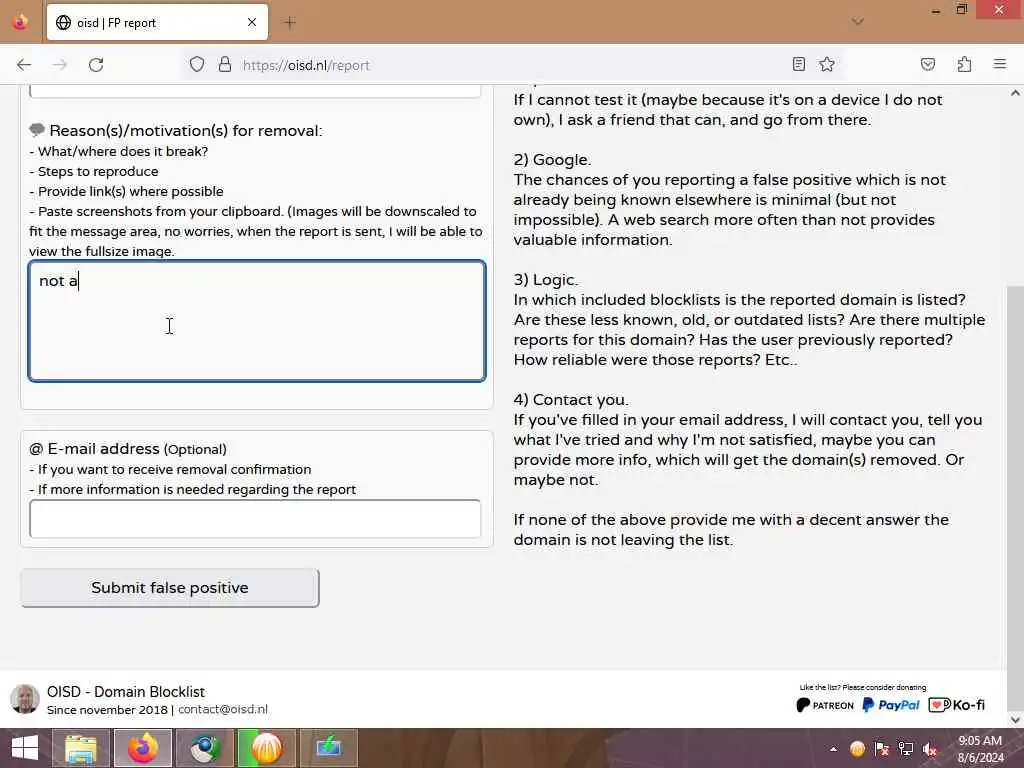Image resolution: width=1024 pixels, height=768 pixels.
Task: Click Submit false positive button
Action: tap(170, 588)
